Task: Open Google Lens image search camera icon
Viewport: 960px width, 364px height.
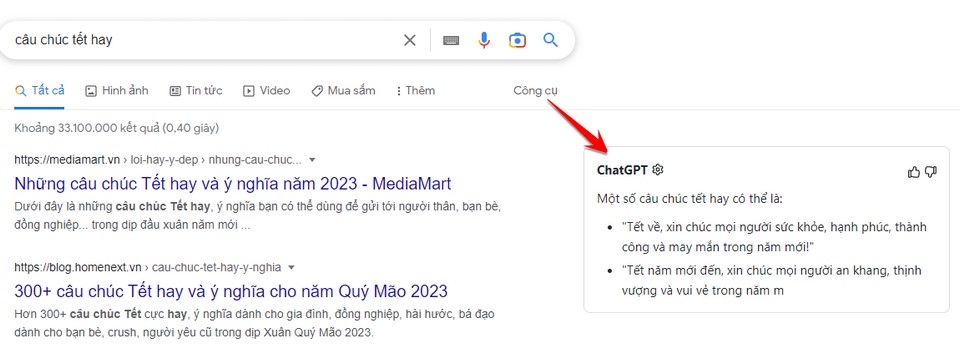Action: coord(517,40)
